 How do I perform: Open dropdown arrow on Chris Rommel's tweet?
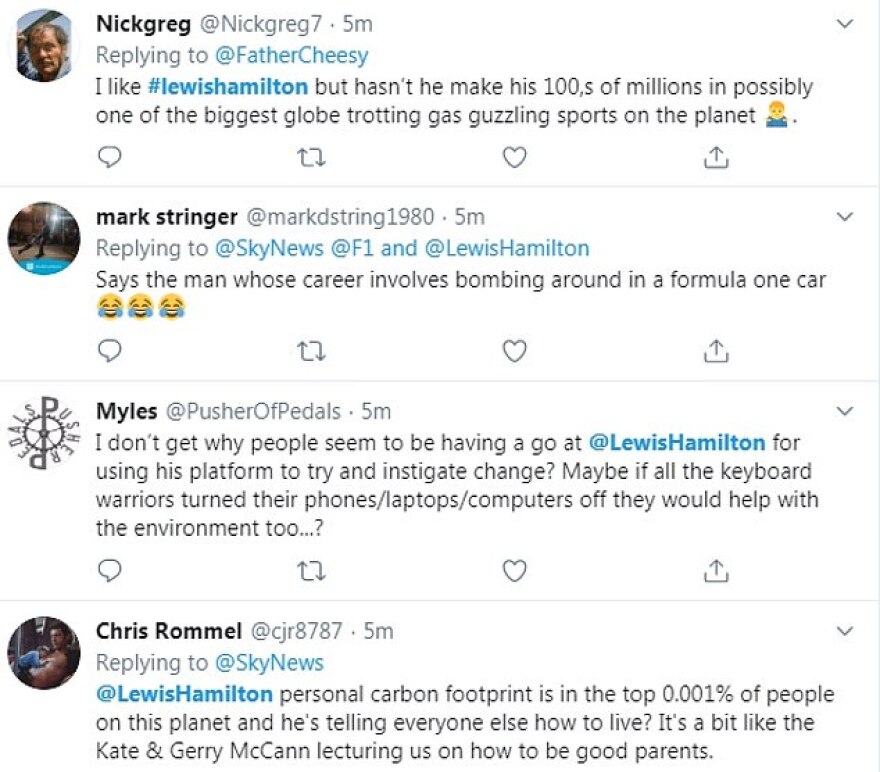point(845,631)
